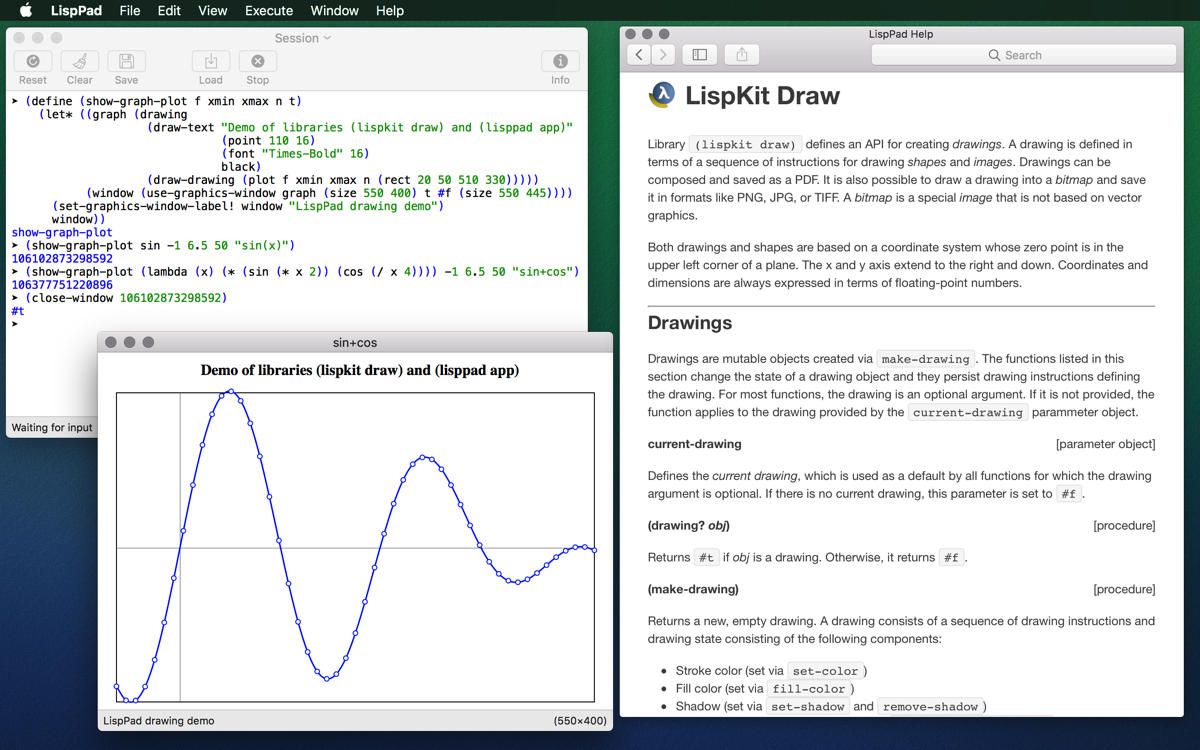Click the 'remove-shadow' code token
This screenshot has width=1200, height=750.
pos(930,707)
